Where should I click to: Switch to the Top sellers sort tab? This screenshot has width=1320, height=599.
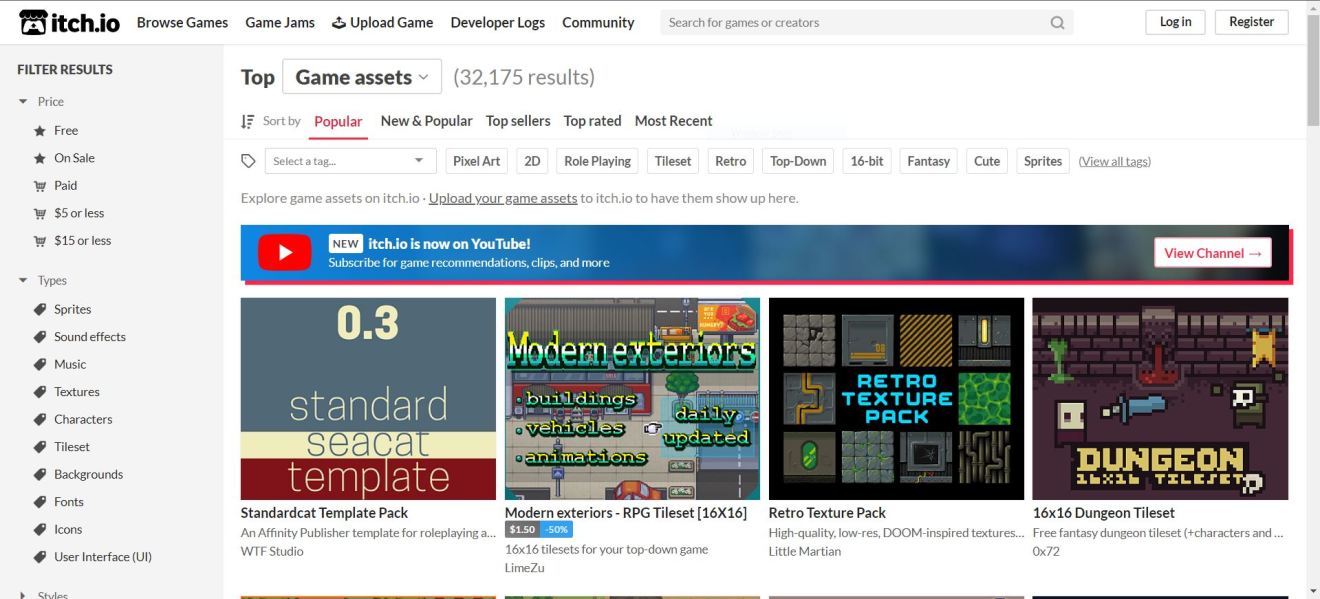tap(518, 120)
